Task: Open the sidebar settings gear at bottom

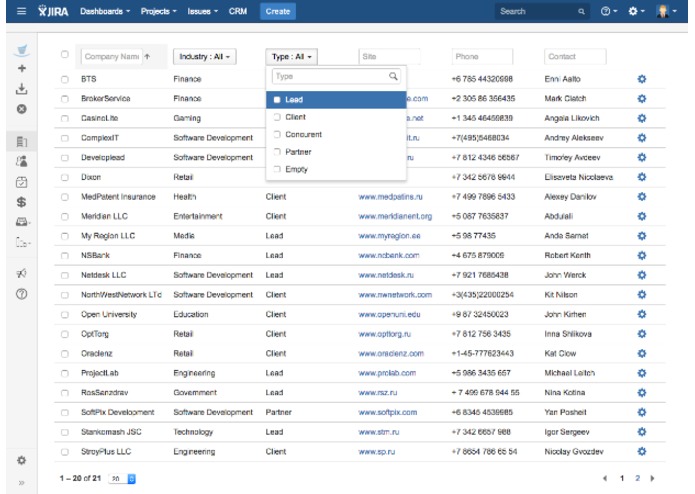Action: [21, 460]
